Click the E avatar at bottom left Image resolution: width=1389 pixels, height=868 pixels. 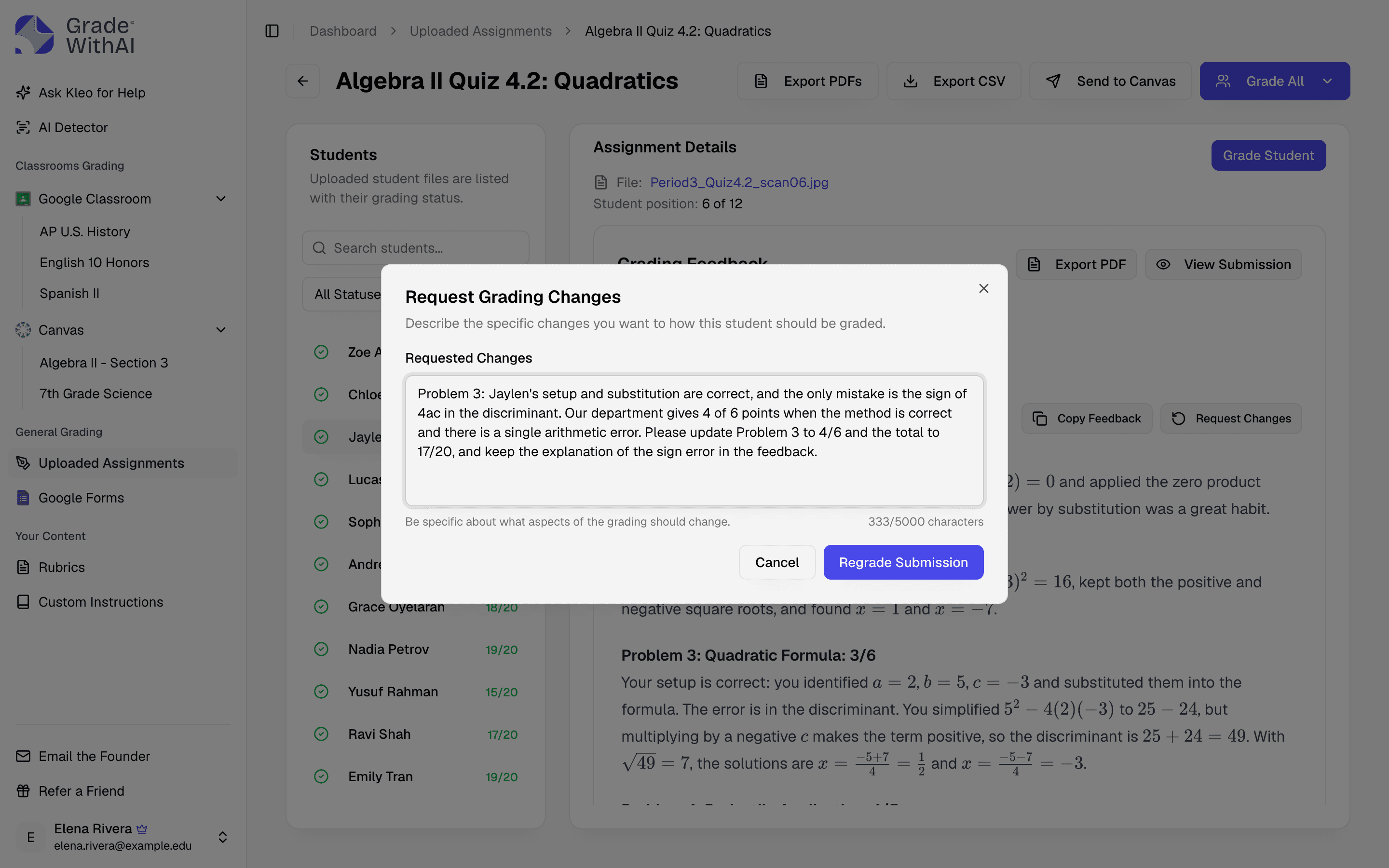[x=30, y=837]
